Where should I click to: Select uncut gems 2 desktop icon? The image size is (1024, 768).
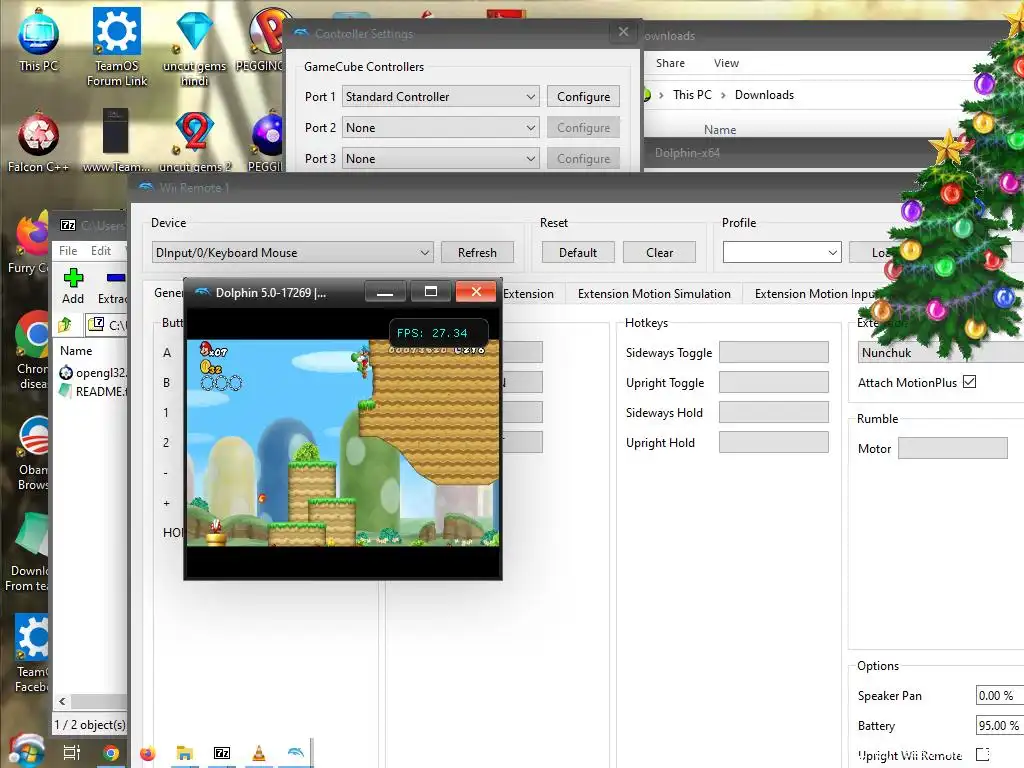coord(195,142)
